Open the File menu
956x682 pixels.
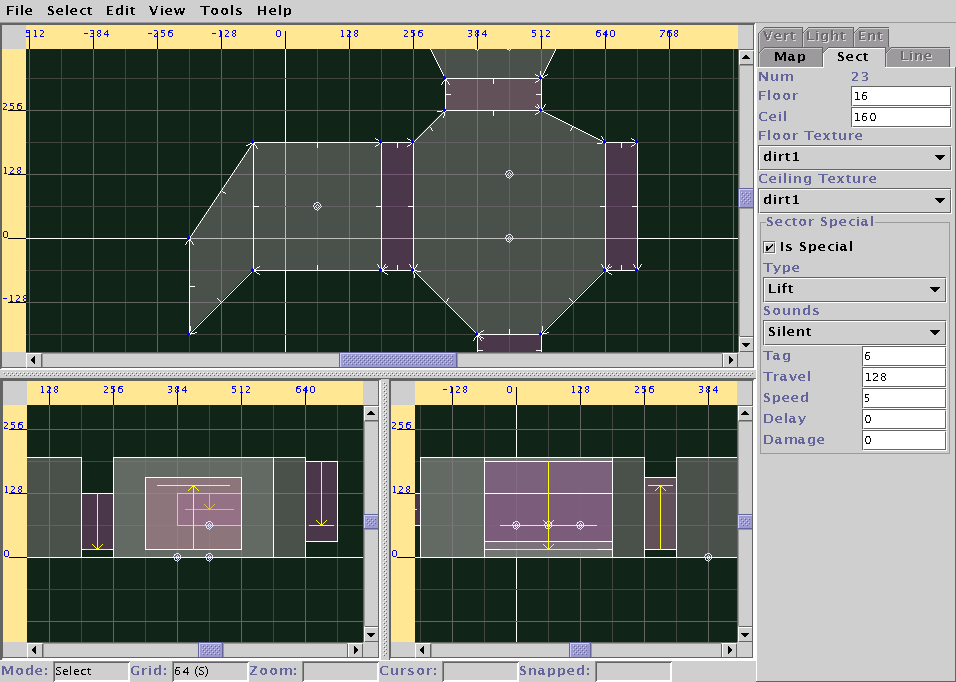tap(19, 11)
